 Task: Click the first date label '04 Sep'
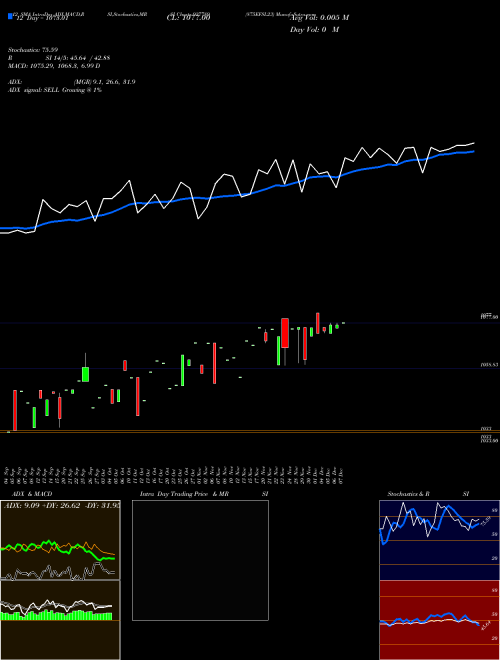(7, 475)
